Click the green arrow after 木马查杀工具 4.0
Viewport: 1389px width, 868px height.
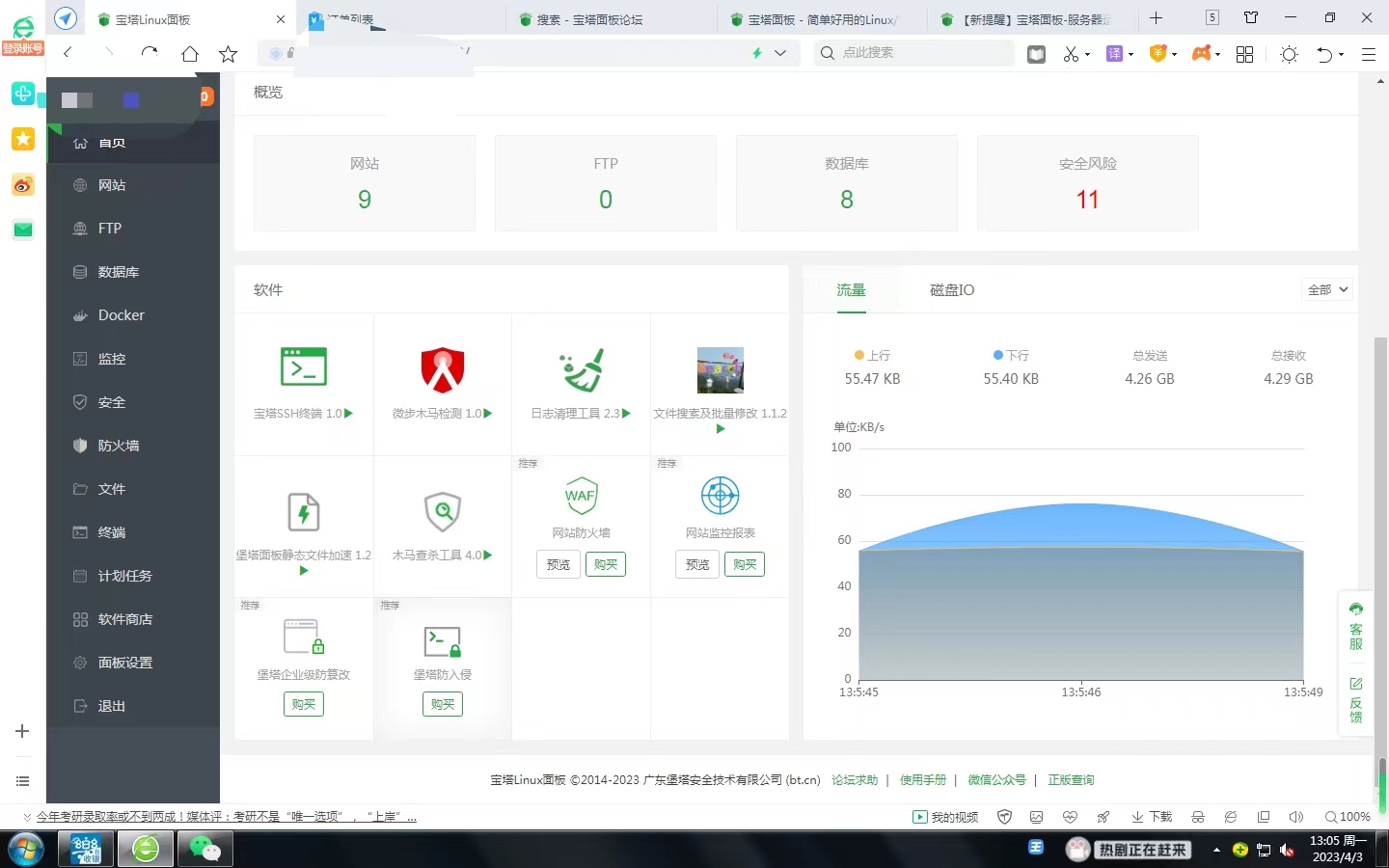point(488,555)
